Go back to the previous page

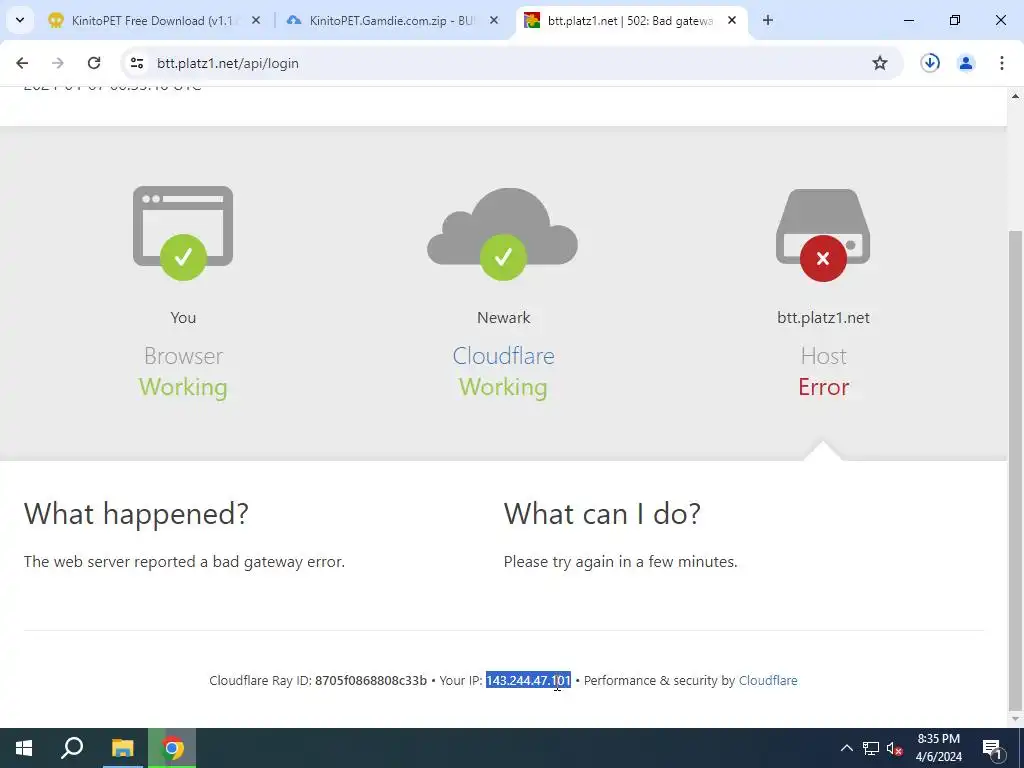[x=22, y=63]
